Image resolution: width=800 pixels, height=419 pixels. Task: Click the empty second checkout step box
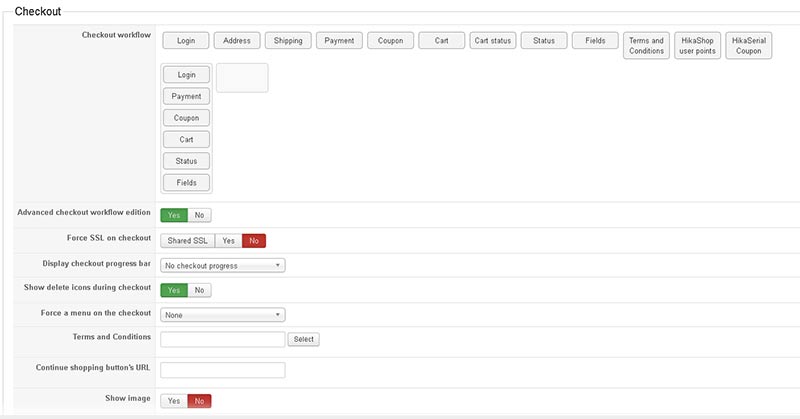[242, 78]
